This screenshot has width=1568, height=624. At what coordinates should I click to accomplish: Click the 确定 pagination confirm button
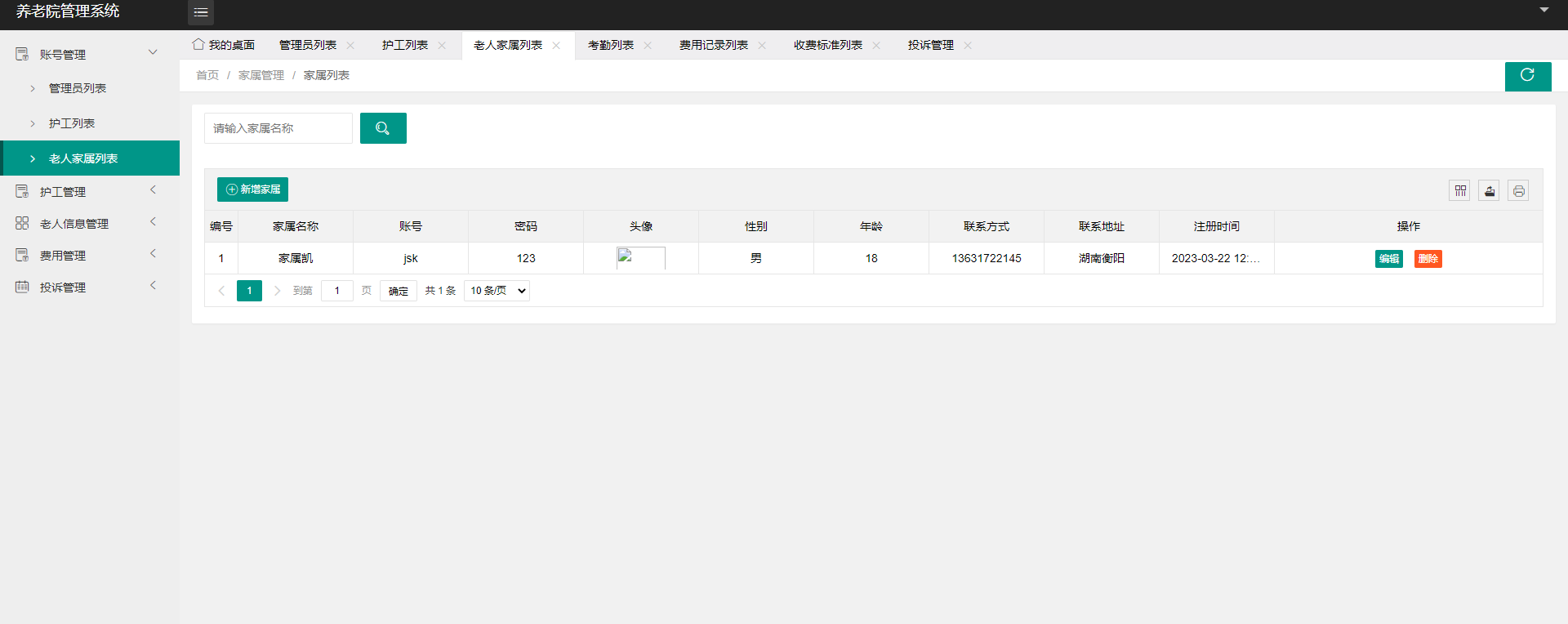pyautogui.click(x=399, y=291)
